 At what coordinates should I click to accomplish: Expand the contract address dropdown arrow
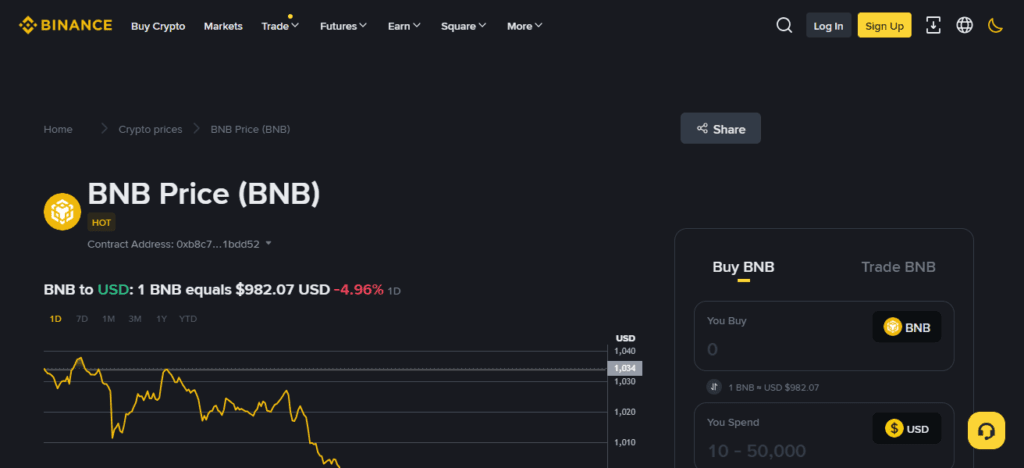coord(269,243)
